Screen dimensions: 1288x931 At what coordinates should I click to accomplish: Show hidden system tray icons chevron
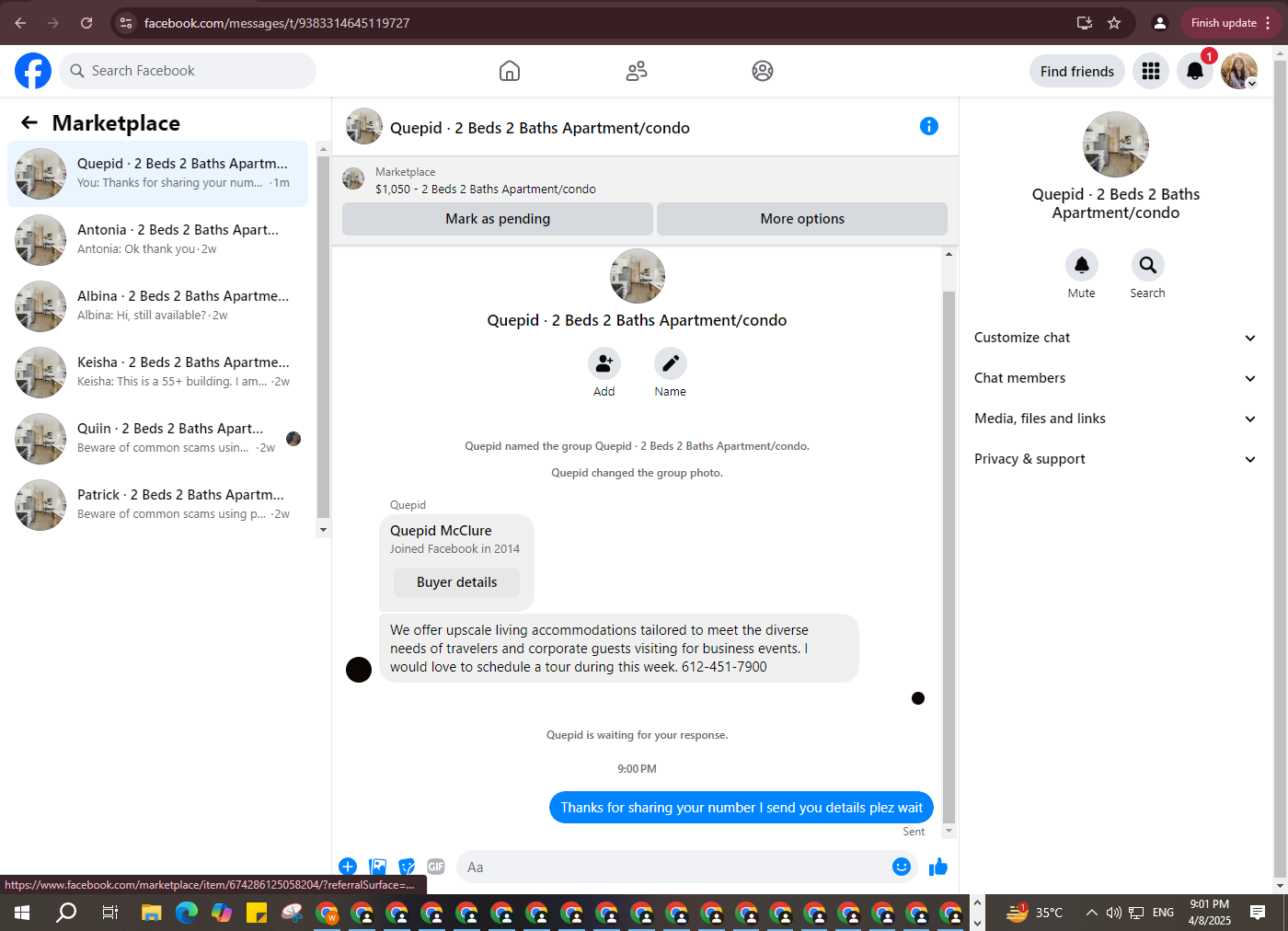click(1091, 913)
